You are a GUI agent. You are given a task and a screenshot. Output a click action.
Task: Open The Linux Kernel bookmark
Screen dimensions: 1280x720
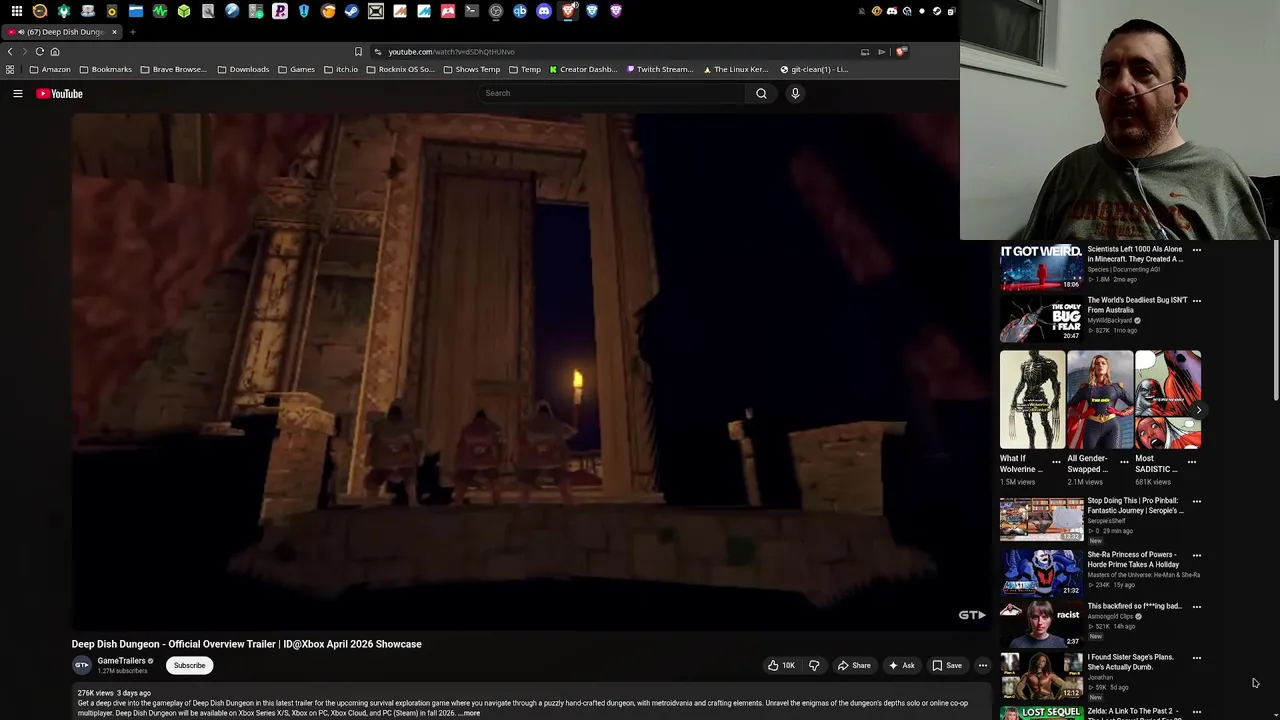[736, 69]
